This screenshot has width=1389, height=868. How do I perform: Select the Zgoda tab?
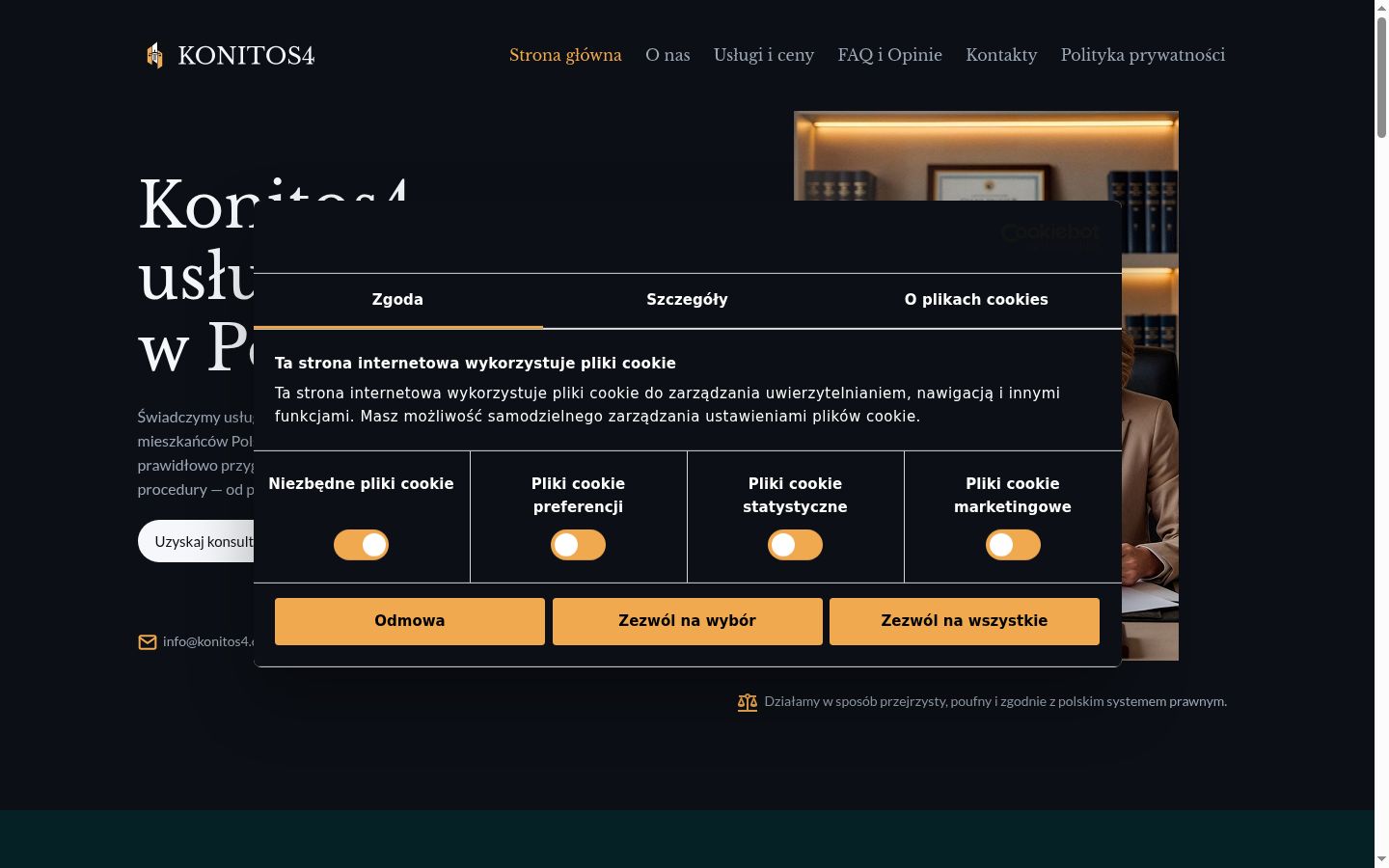tap(398, 300)
